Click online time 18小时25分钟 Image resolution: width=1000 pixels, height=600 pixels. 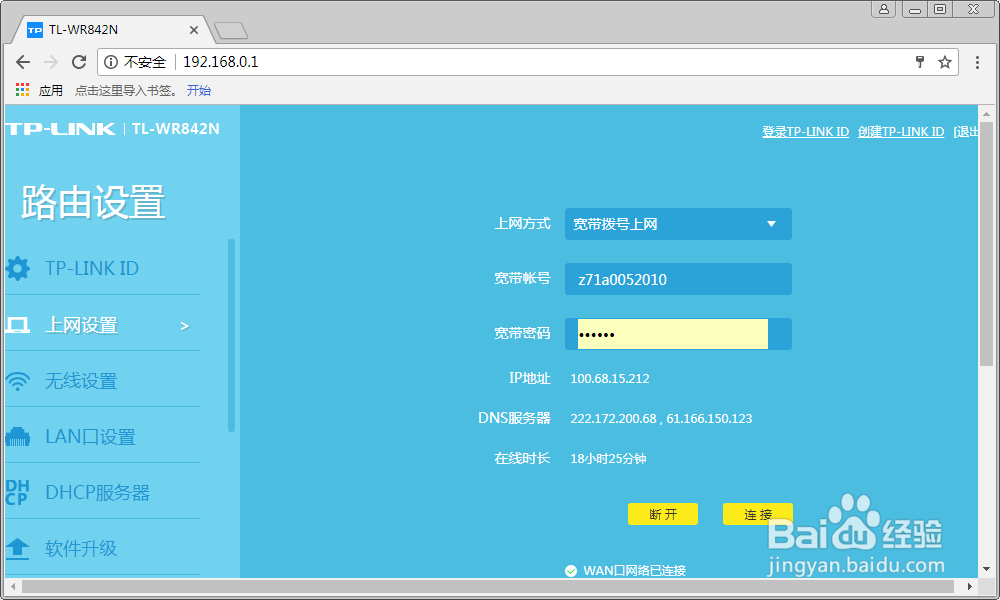click(x=608, y=458)
